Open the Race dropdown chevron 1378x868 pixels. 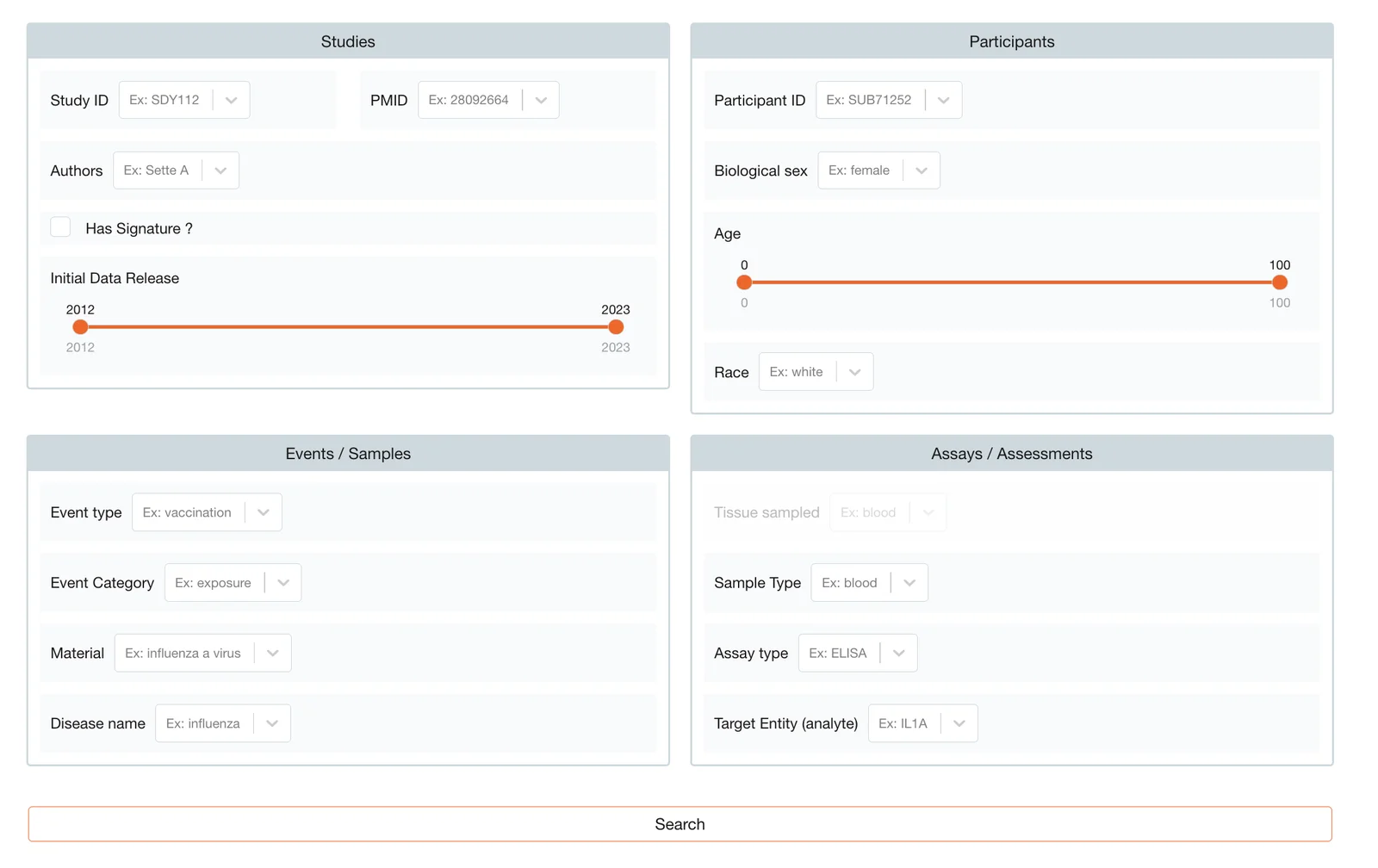(x=854, y=372)
